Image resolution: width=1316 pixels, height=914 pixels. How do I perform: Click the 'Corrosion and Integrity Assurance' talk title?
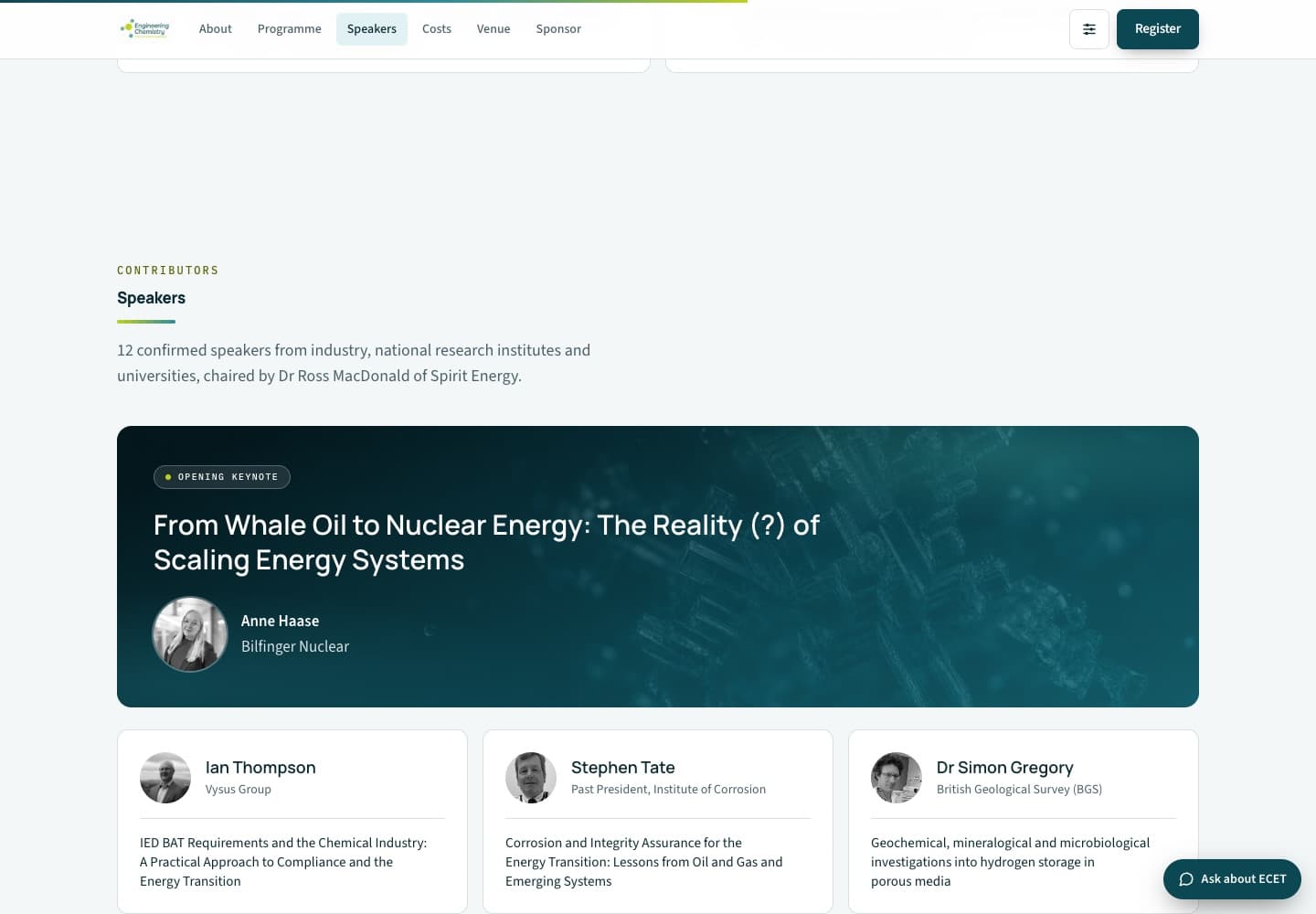644,862
